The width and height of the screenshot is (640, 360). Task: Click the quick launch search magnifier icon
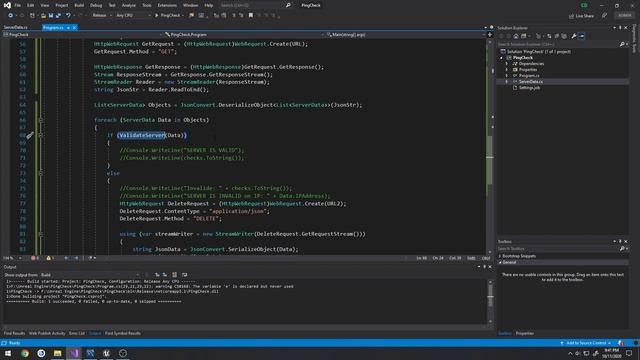click(288, 5)
